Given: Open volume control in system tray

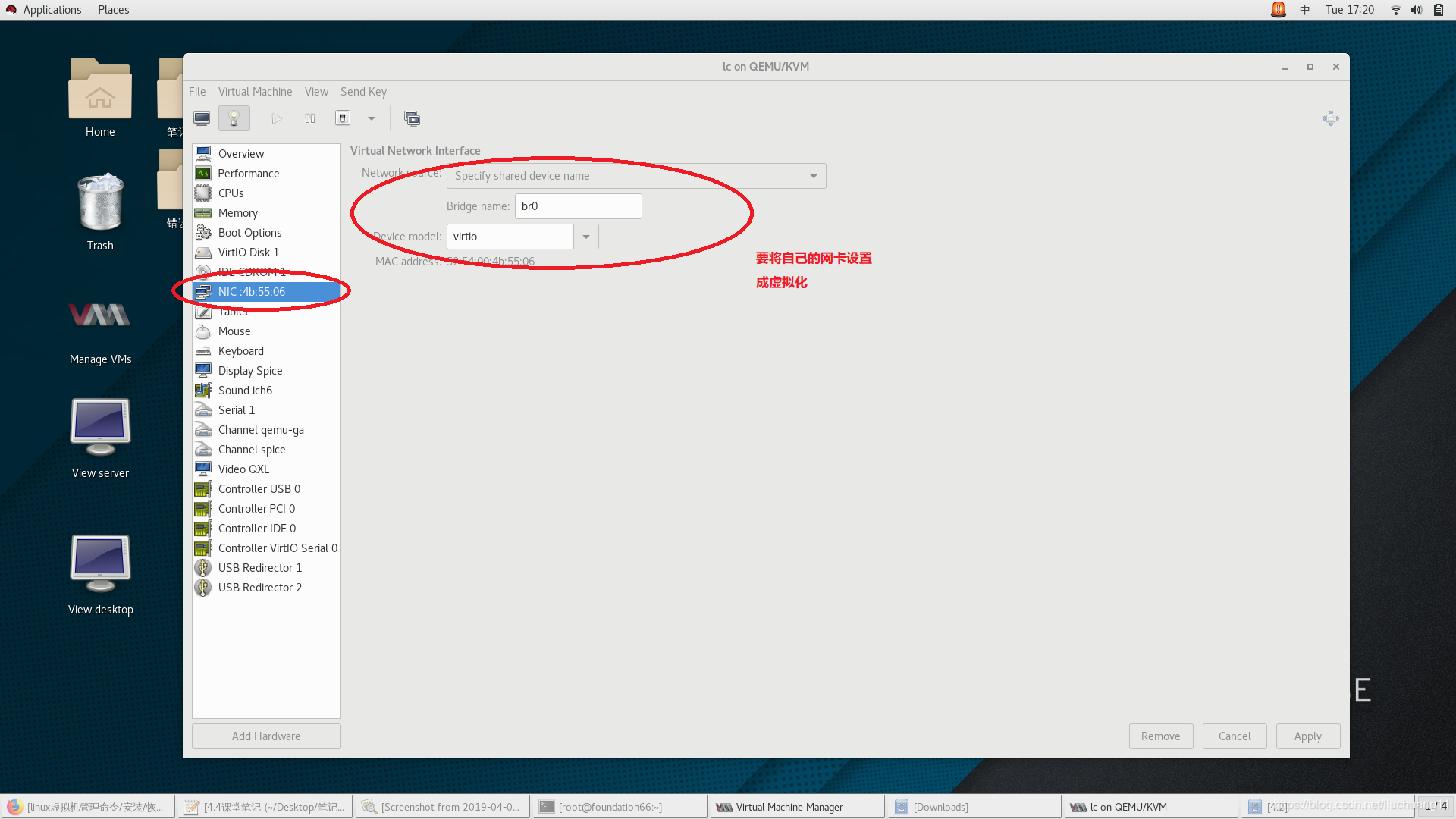Looking at the screenshot, I should click(x=1416, y=10).
